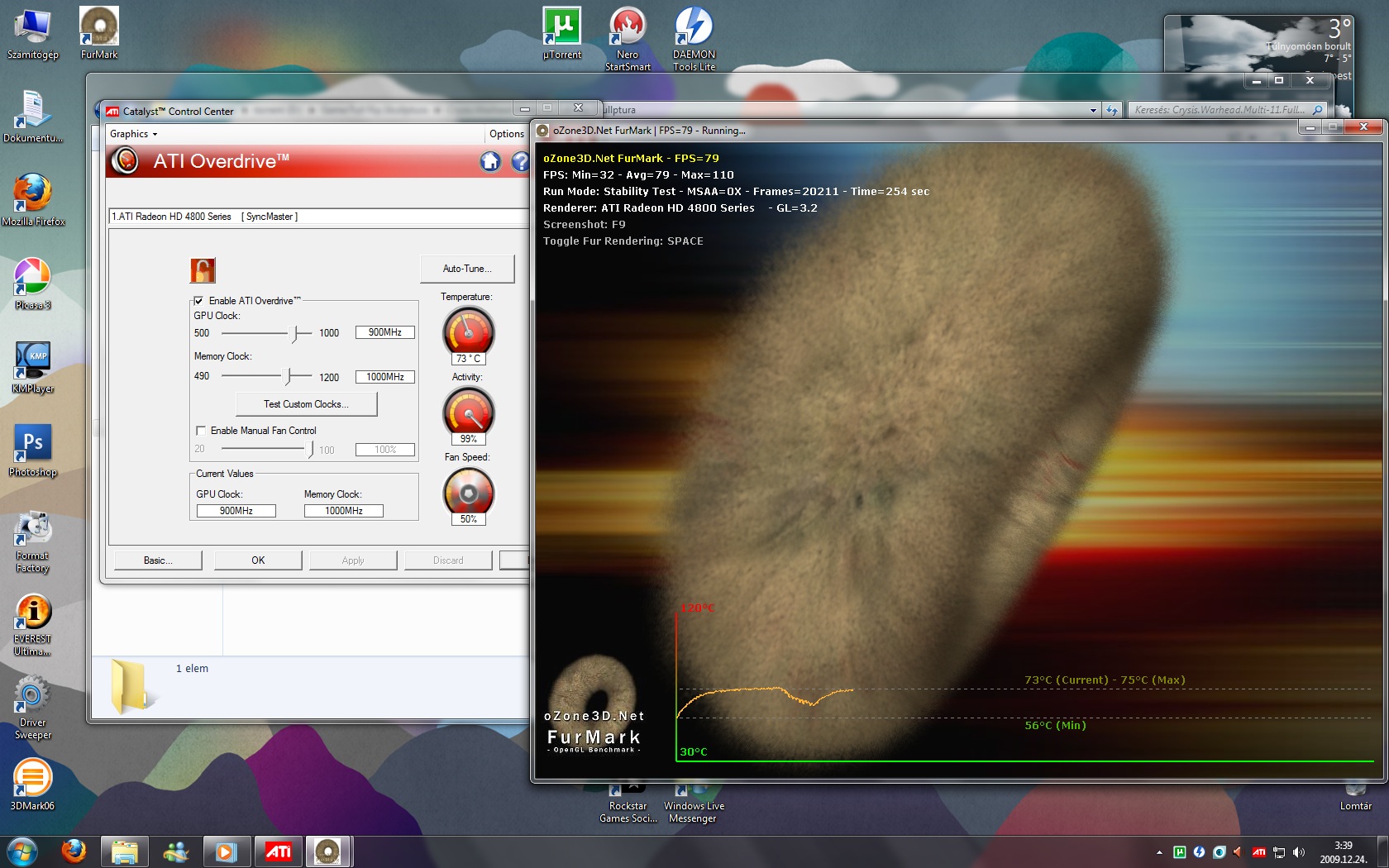Open the Graphics dropdown menu

pyautogui.click(x=133, y=134)
